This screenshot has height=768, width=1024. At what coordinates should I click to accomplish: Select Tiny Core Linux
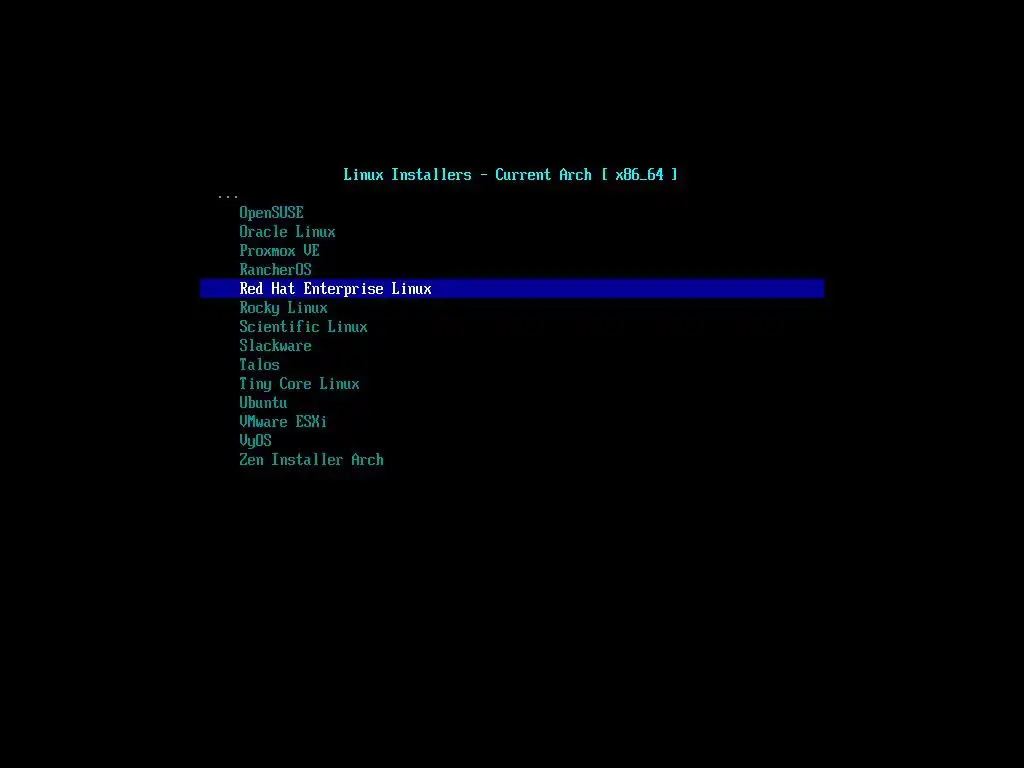tap(299, 384)
